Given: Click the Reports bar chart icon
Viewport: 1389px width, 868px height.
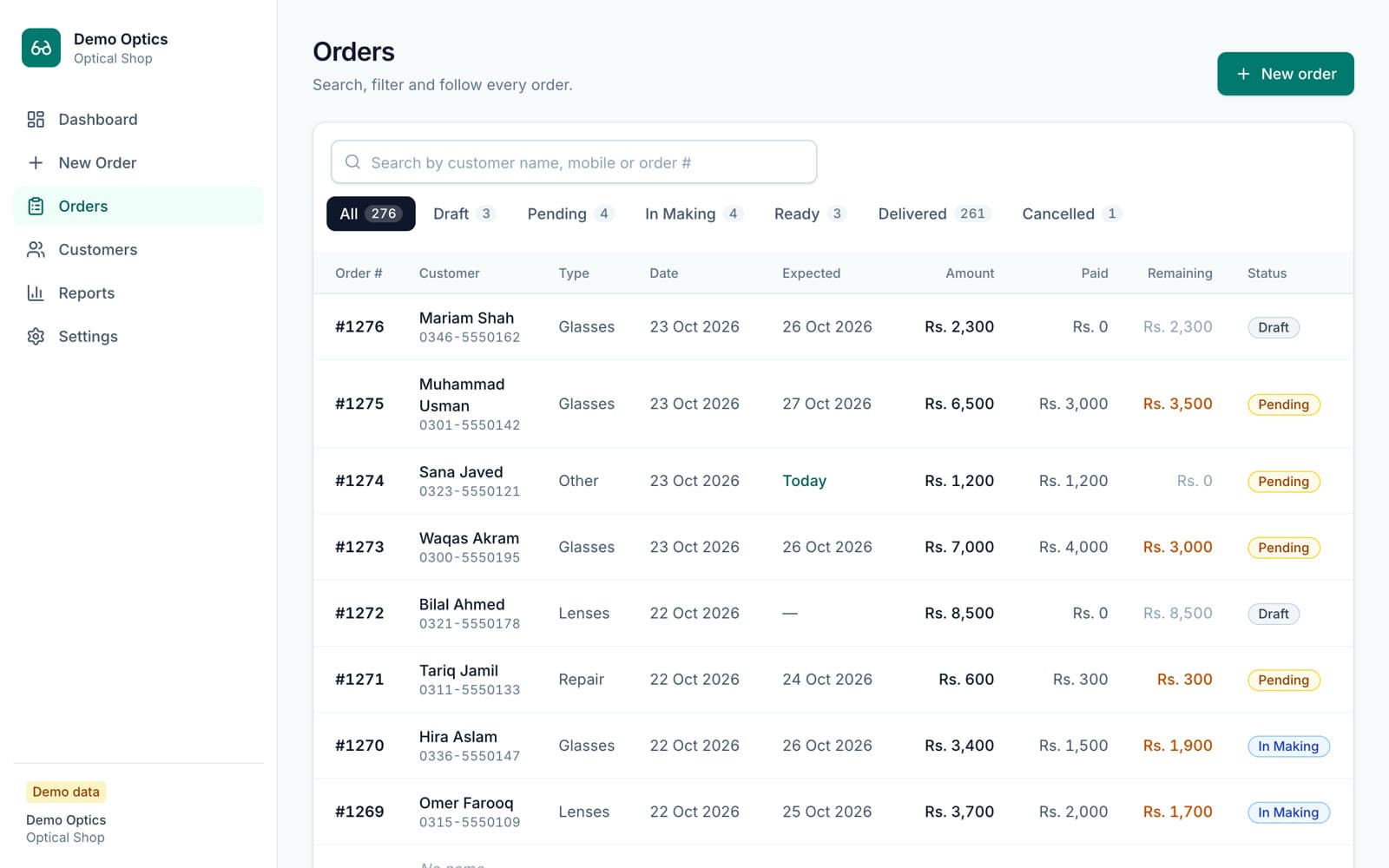Looking at the screenshot, I should pyautogui.click(x=36, y=293).
